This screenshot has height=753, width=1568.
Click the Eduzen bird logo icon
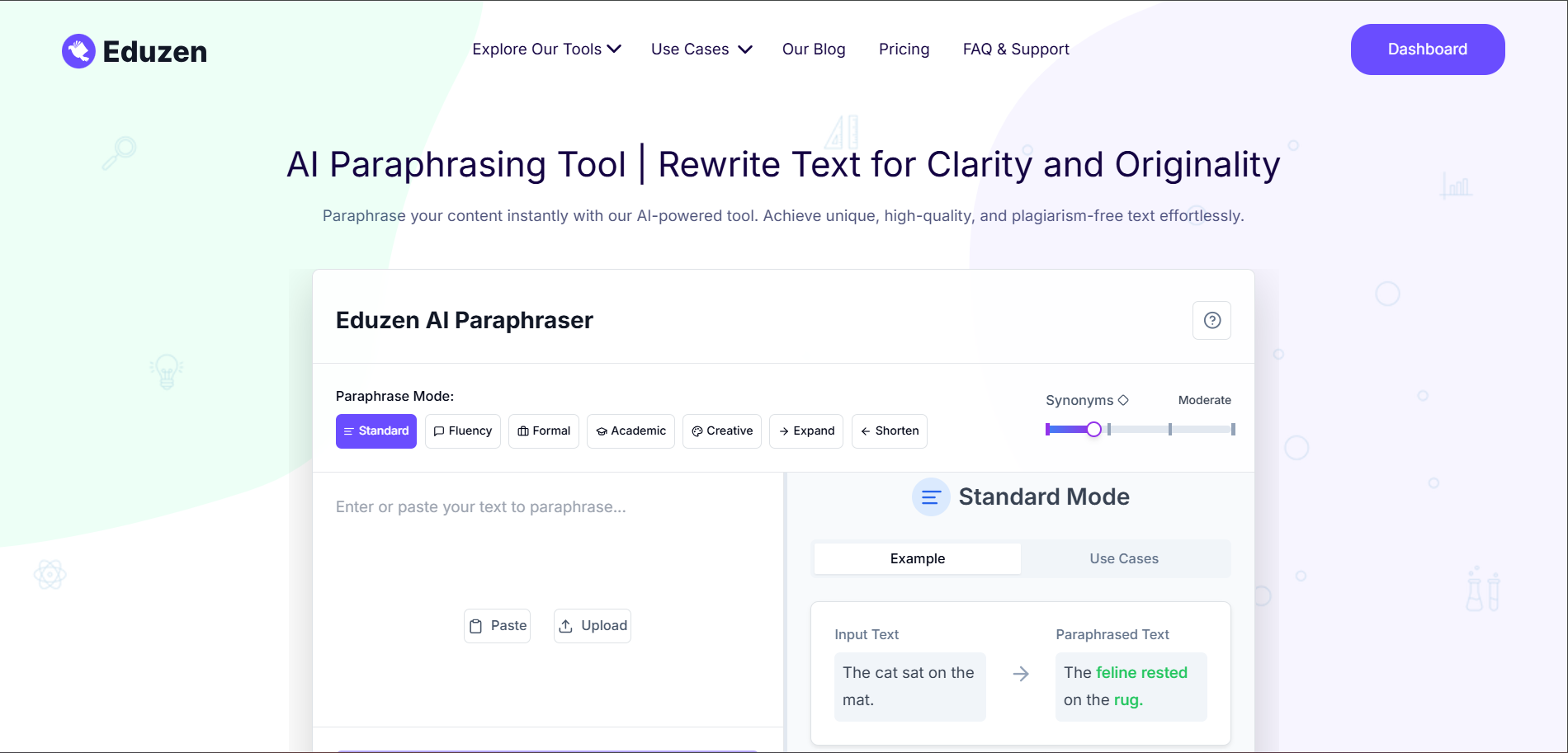pos(78,51)
